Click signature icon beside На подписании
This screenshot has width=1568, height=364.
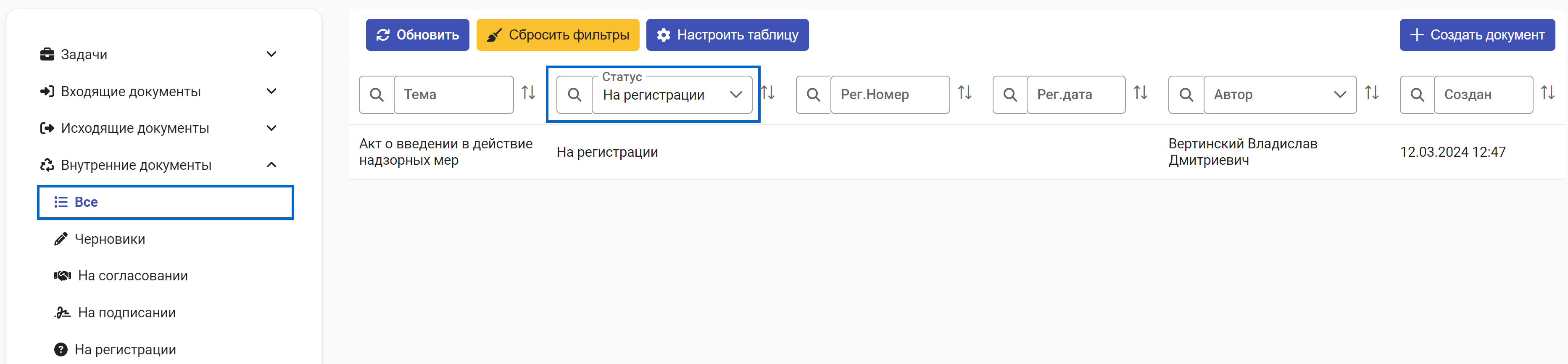tap(62, 312)
